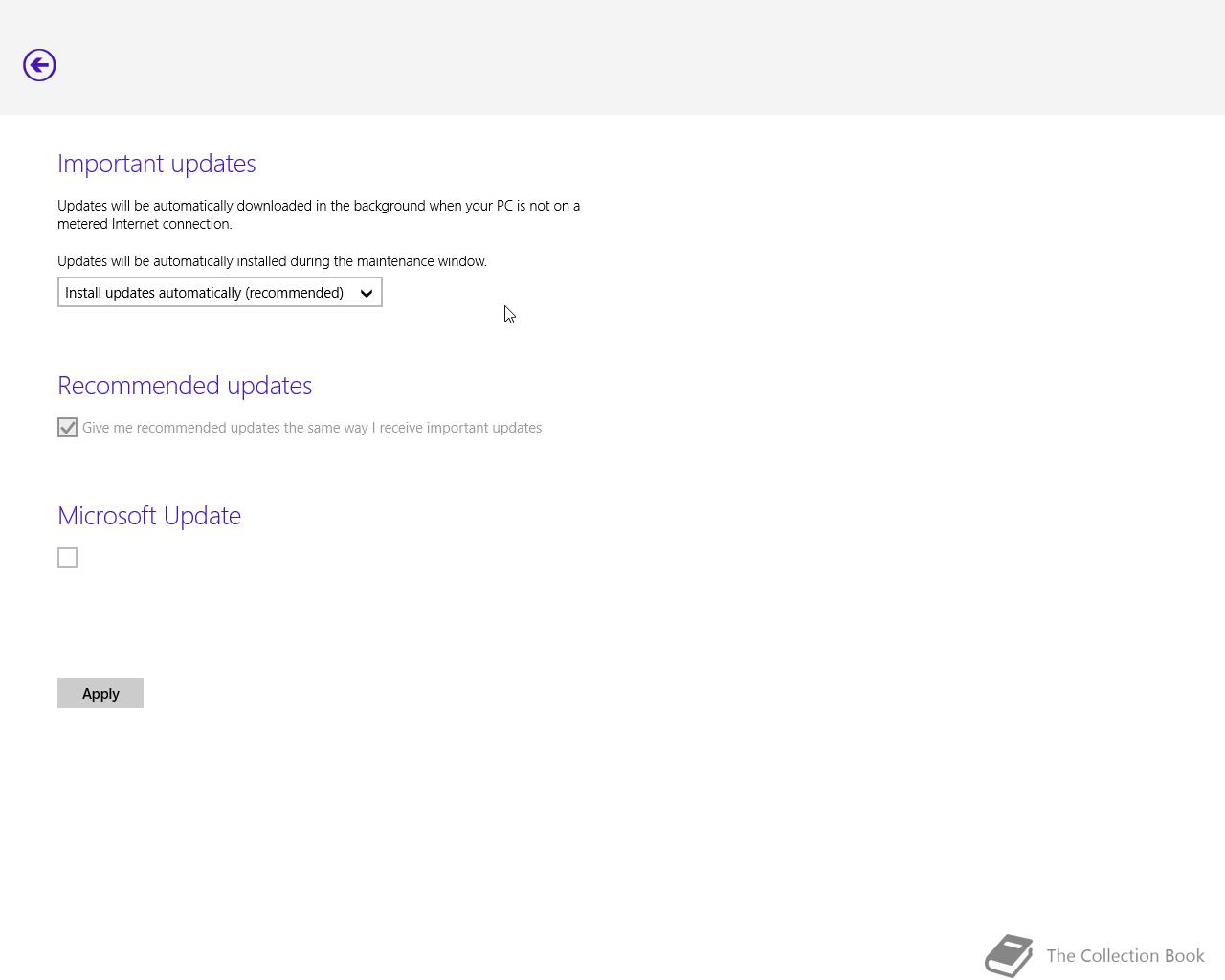
Task: Select the 'Microsoft Update' heading
Action: click(149, 515)
